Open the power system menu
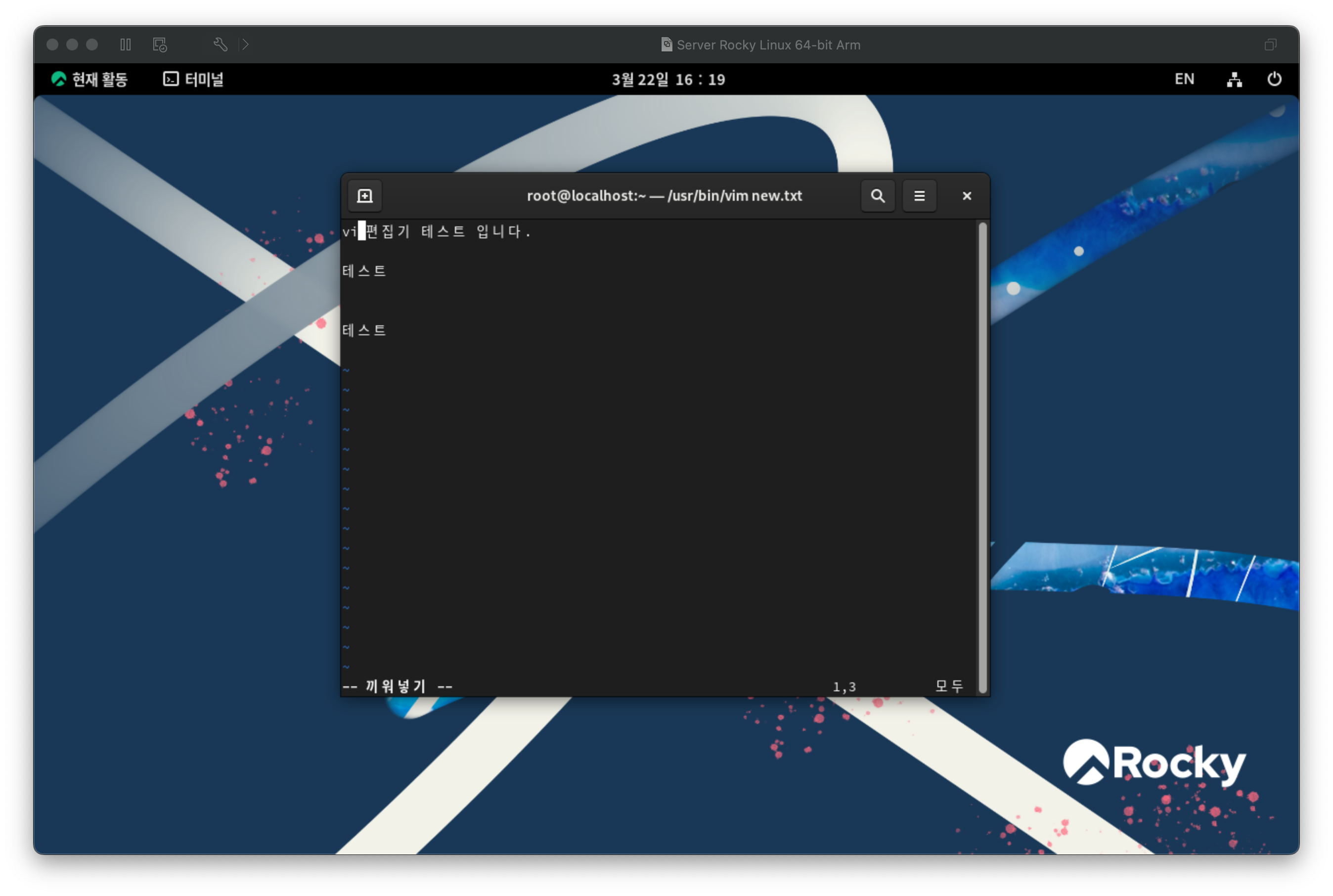The width and height of the screenshot is (1333, 896). (x=1274, y=80)
